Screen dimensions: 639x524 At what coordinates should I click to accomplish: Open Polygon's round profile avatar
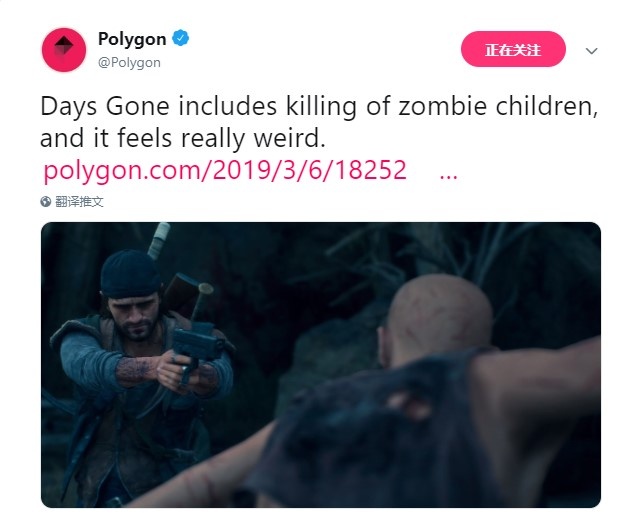click(63, 50)
